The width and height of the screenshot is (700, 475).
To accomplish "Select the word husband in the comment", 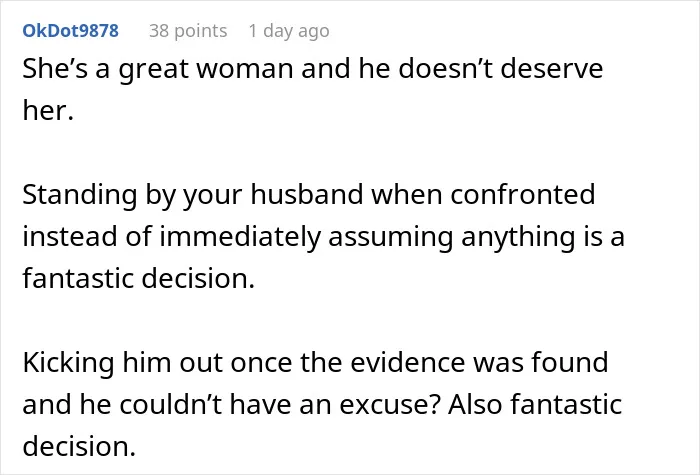I will point(307,195).
